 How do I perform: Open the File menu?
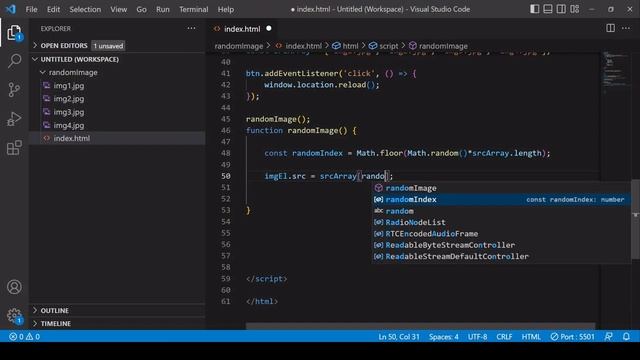(x=31, y=9)
